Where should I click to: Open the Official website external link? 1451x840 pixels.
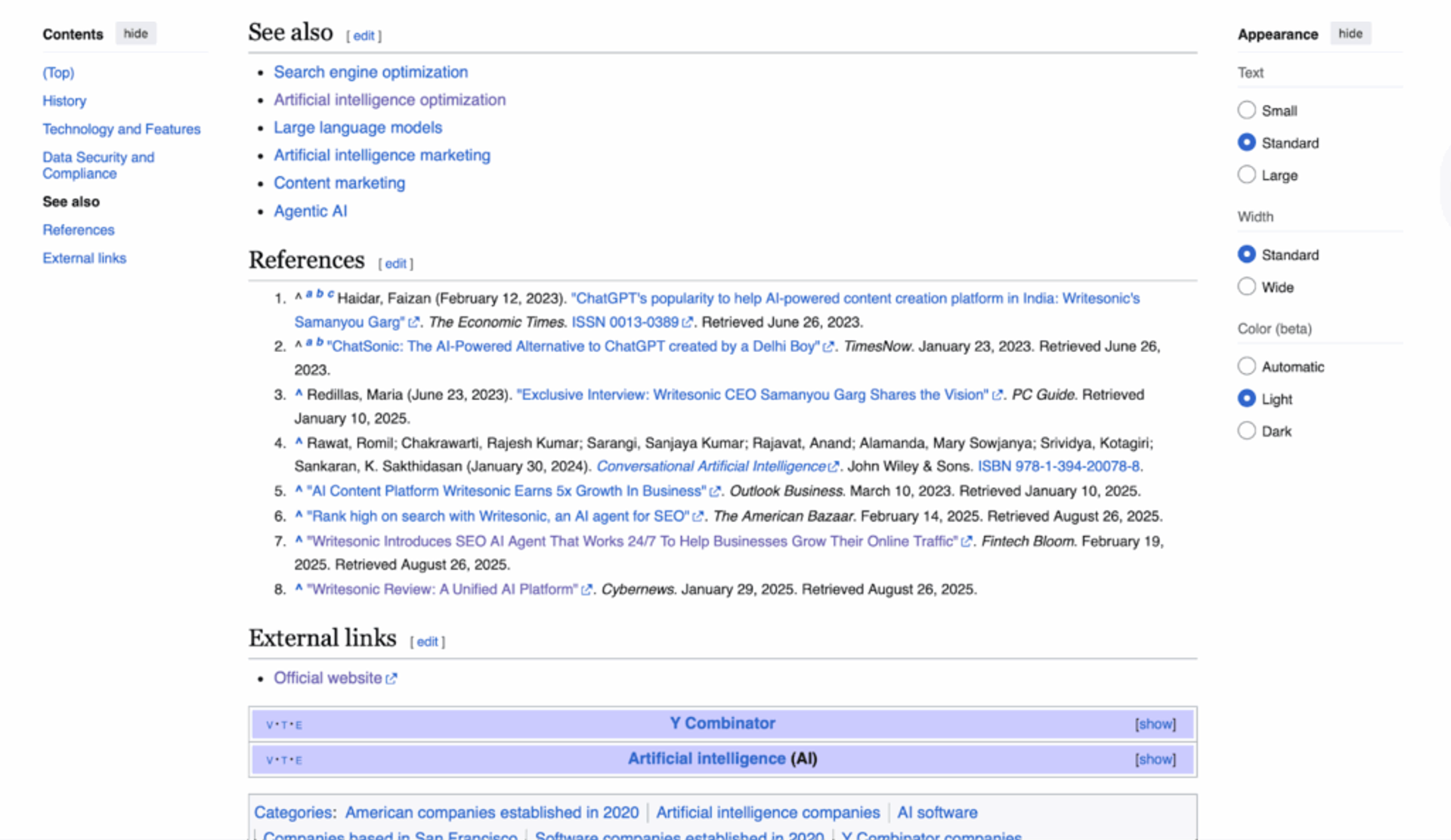(335, 678)
